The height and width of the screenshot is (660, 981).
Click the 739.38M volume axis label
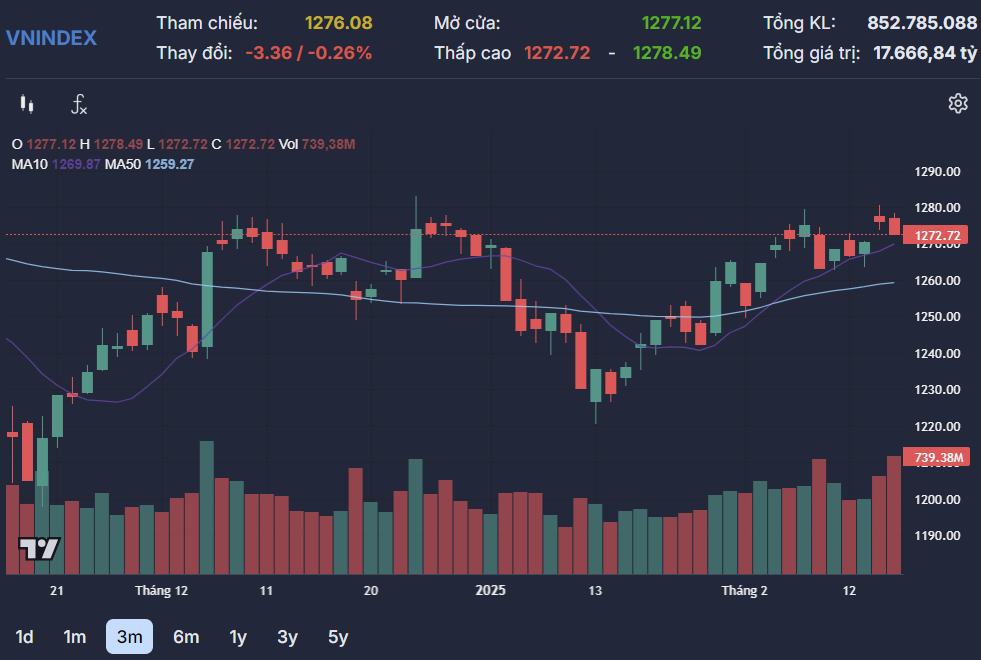pyautogui.click(x=937, y=457)
